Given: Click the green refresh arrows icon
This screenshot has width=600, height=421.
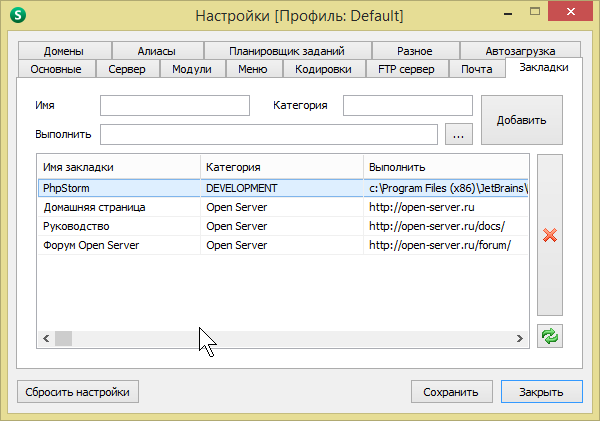Looking at the screenshot, I should click(x=549, y=336).
